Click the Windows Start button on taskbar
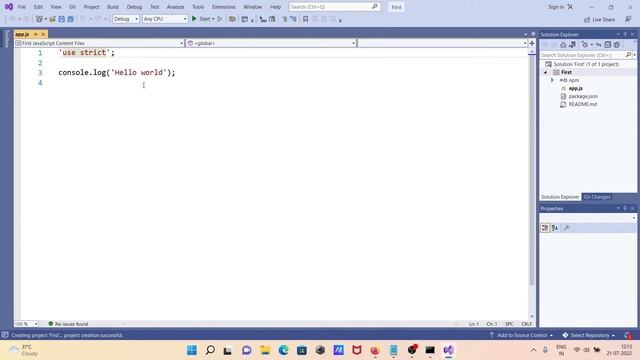This screenshot has width=640, height=360. [x=192, y=350]
